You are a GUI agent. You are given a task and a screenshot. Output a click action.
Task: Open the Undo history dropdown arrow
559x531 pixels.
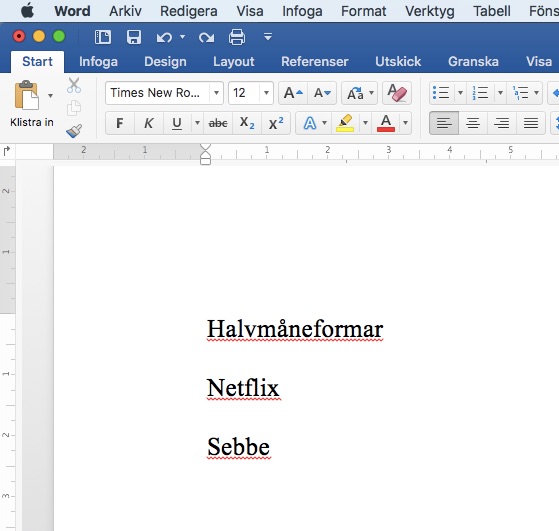click(x=183, y=37)
